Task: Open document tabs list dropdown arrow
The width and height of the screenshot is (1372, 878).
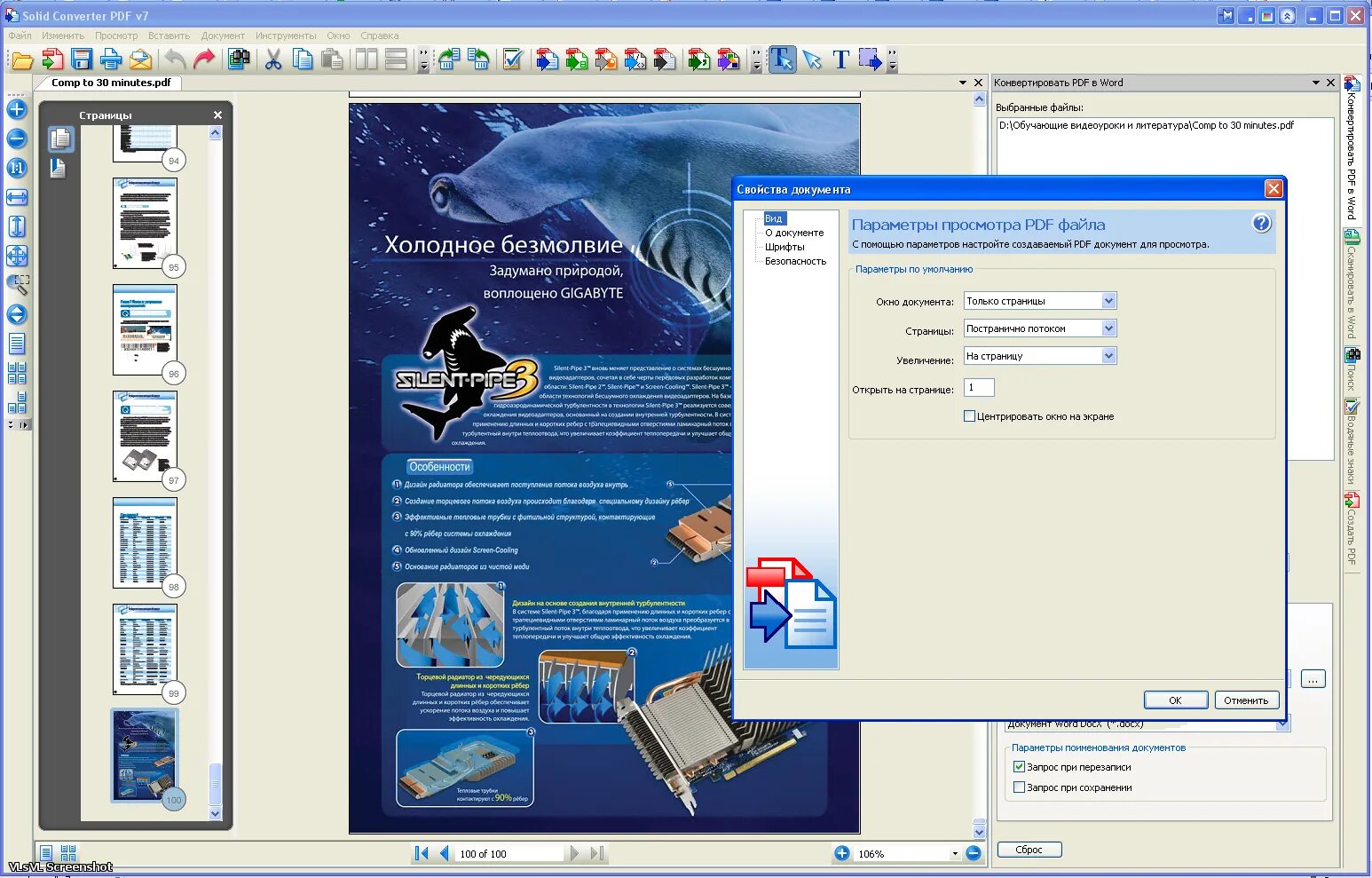Action: tap(963, 83)
